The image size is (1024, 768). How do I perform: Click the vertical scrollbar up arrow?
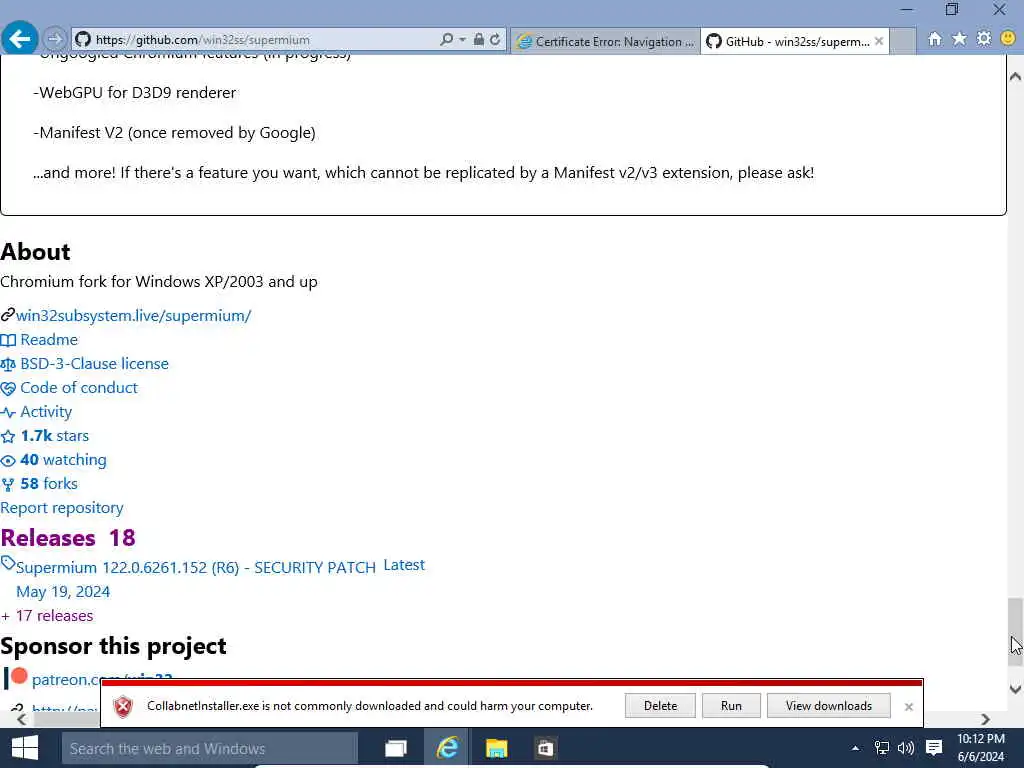[x=1016, y=76]
